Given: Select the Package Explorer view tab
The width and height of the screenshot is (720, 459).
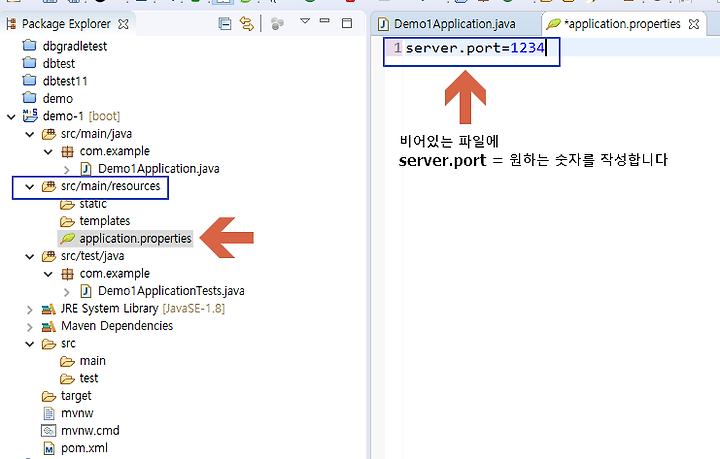Looking at the screenshot, I should pos(66,24).
